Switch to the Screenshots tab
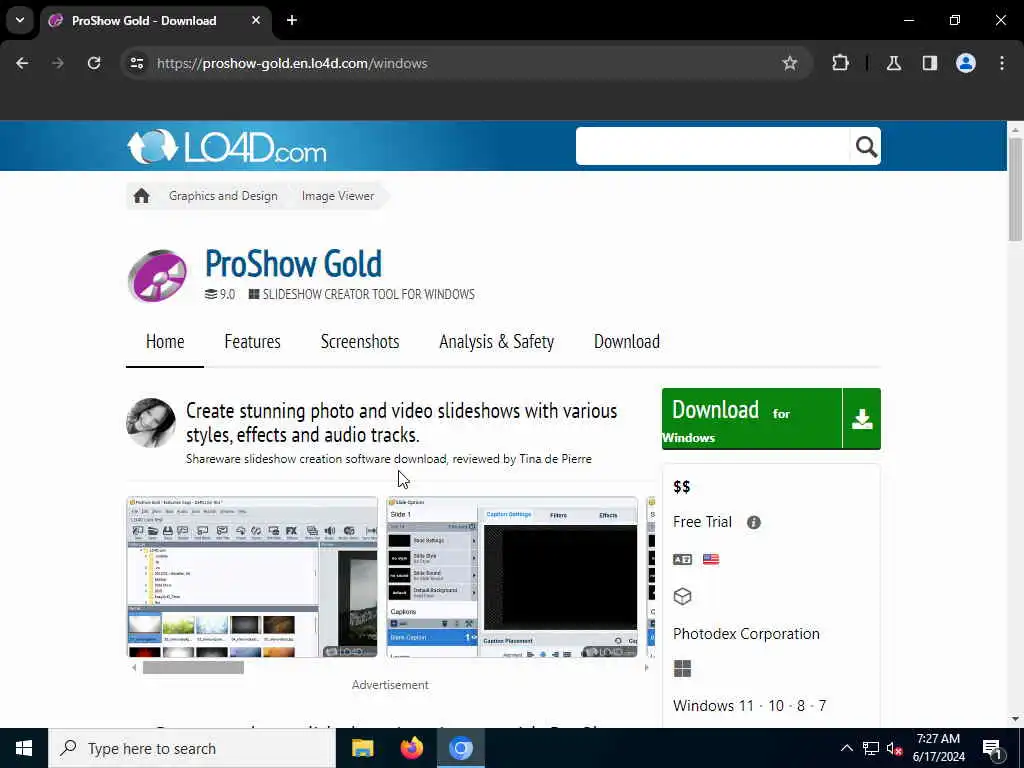The image size is (1024, 768). coord(360,342)
